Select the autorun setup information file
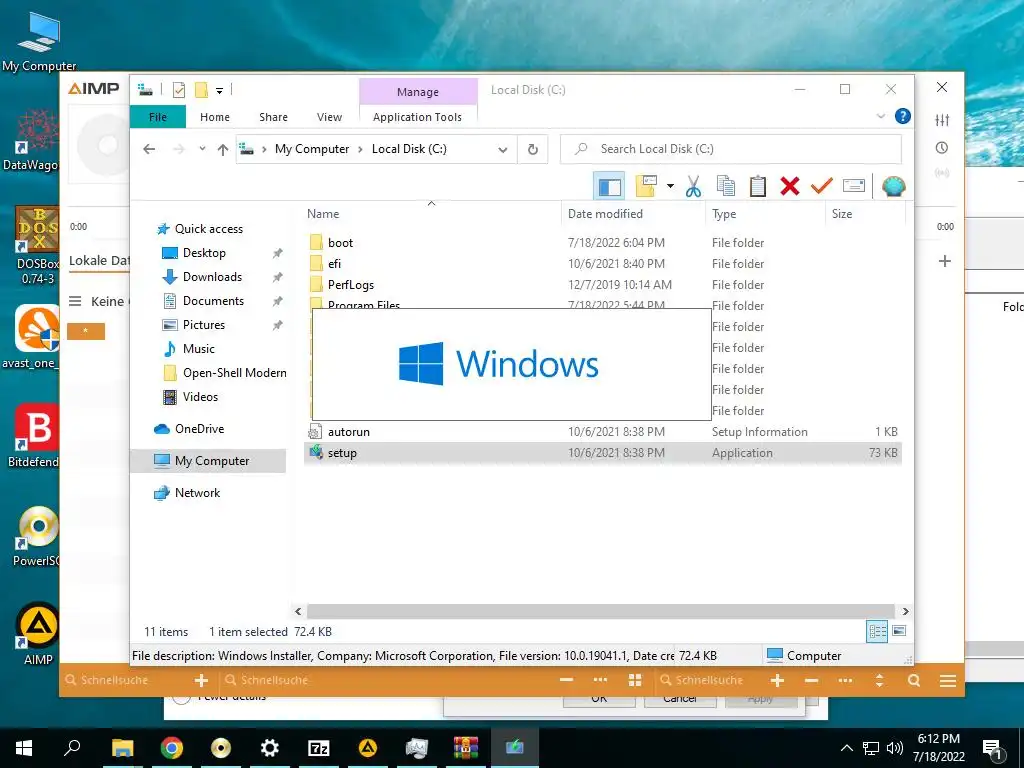Screen dimensions: 1024x768 pyautogui.click(x=602, y=432)
